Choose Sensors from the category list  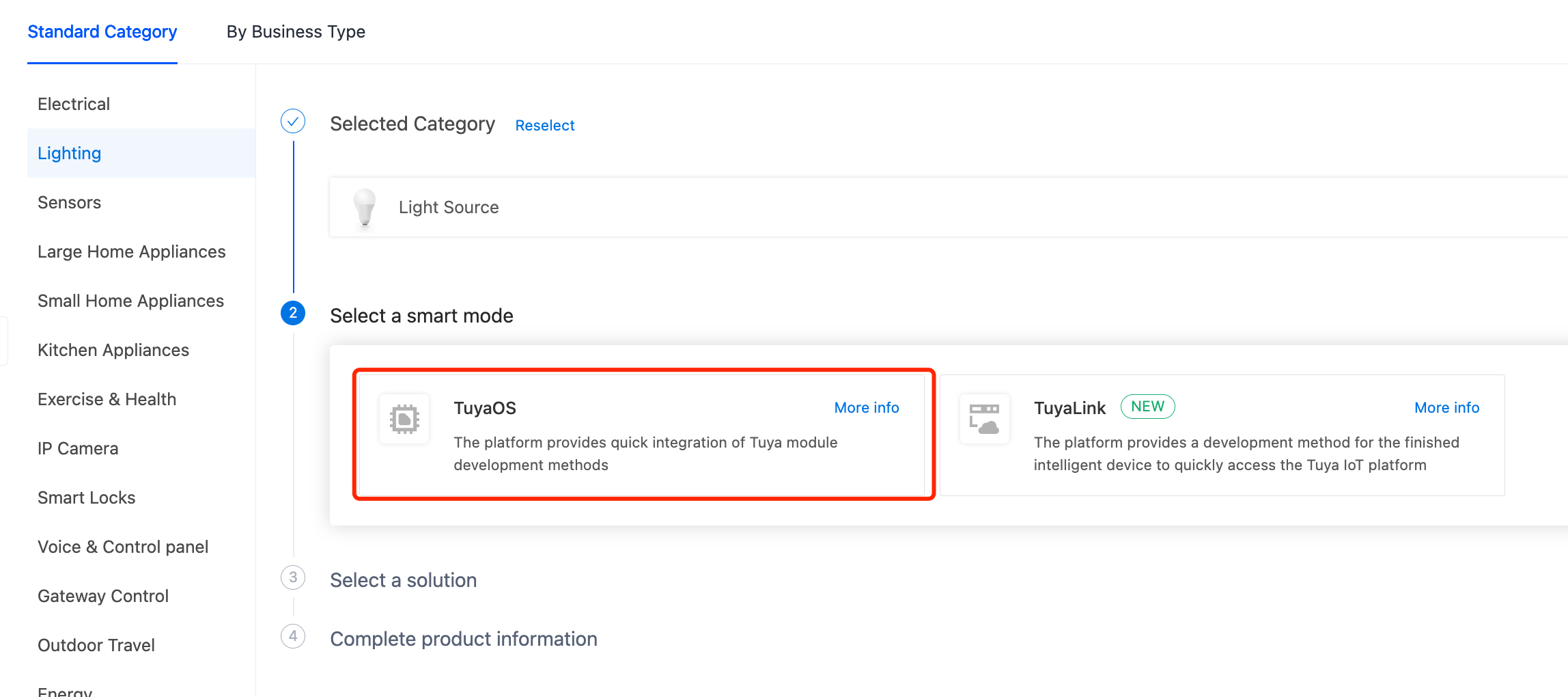click(141, 202)
